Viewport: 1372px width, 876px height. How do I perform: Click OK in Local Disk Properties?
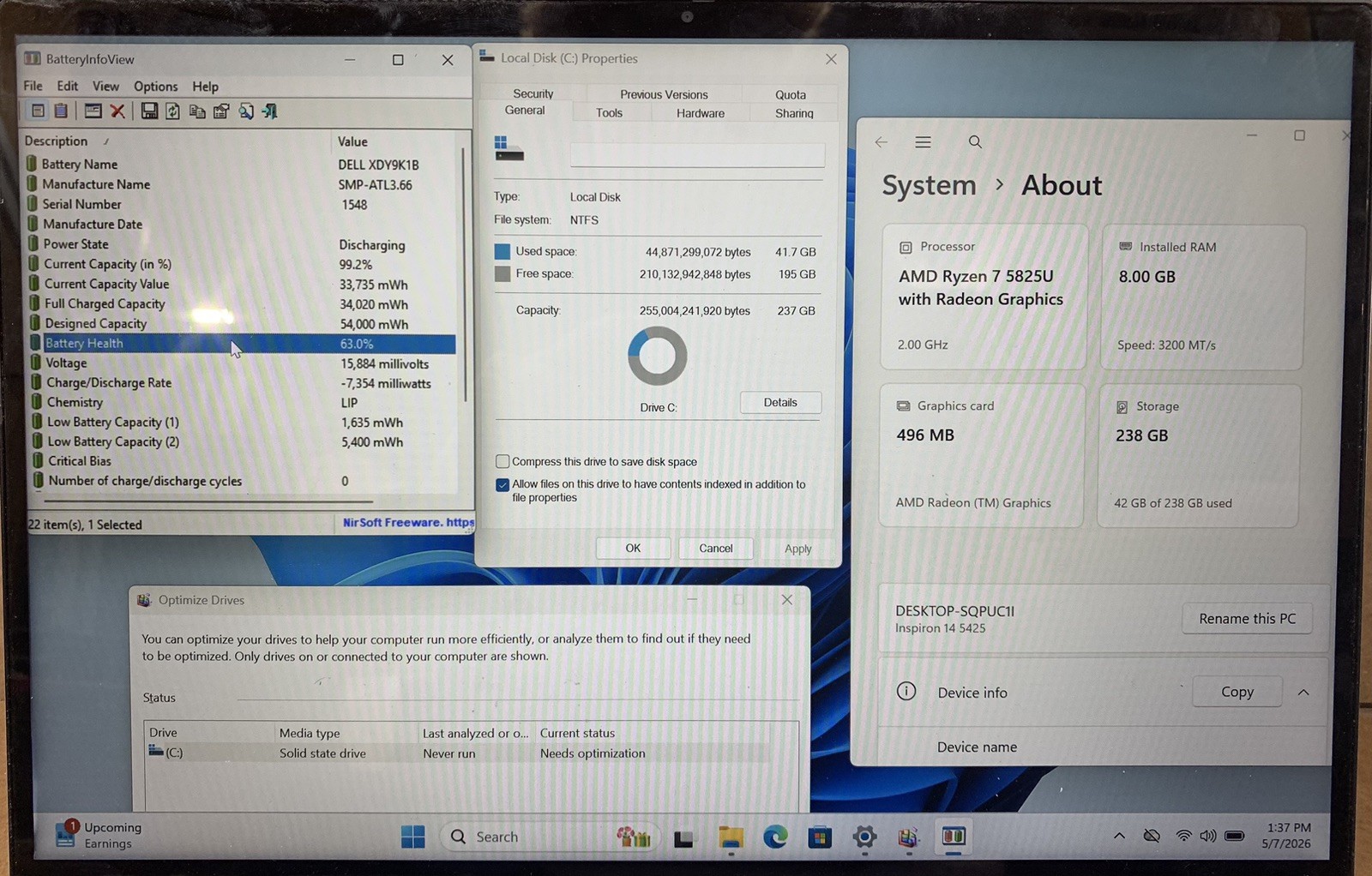click(633, 548)
